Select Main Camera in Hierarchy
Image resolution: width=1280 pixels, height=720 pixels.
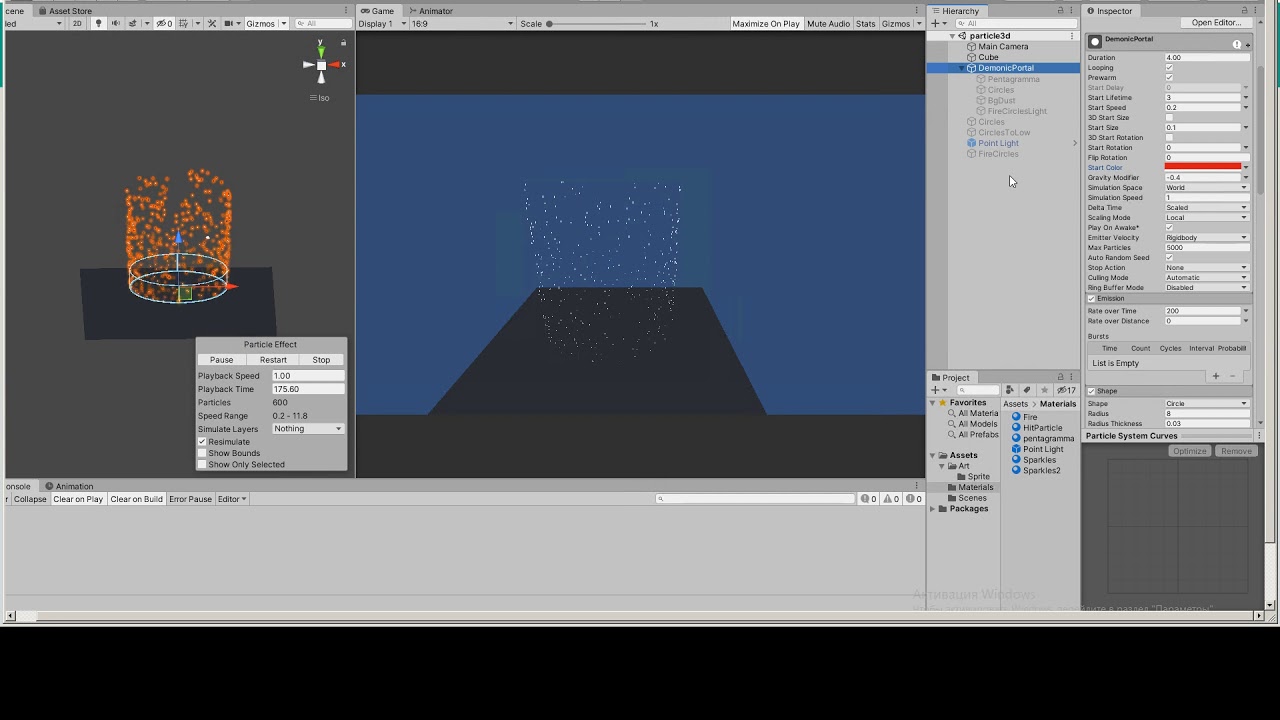coord(1003,47)
